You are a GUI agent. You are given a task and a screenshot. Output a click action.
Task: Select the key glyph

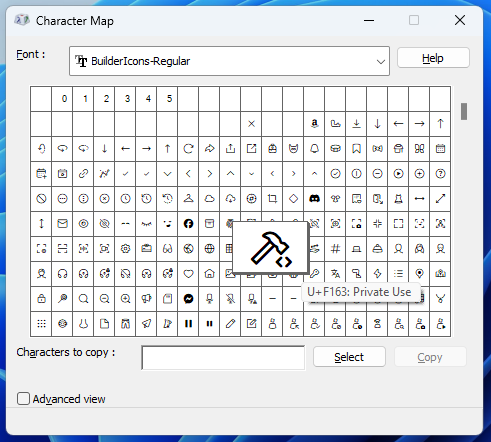pyautogui.click(x=314, y=274)
